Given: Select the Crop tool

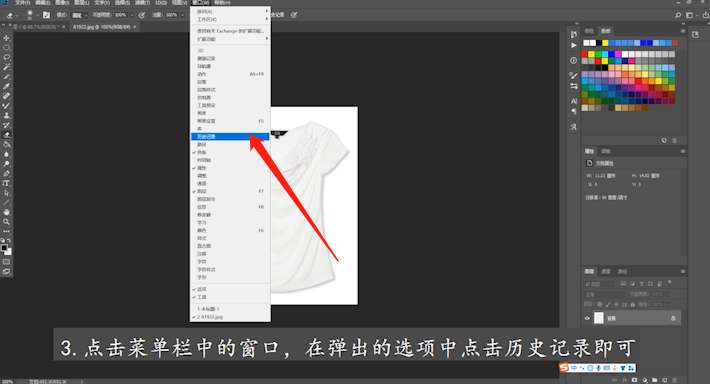Looking at the screenshot, I should point(6,77).
